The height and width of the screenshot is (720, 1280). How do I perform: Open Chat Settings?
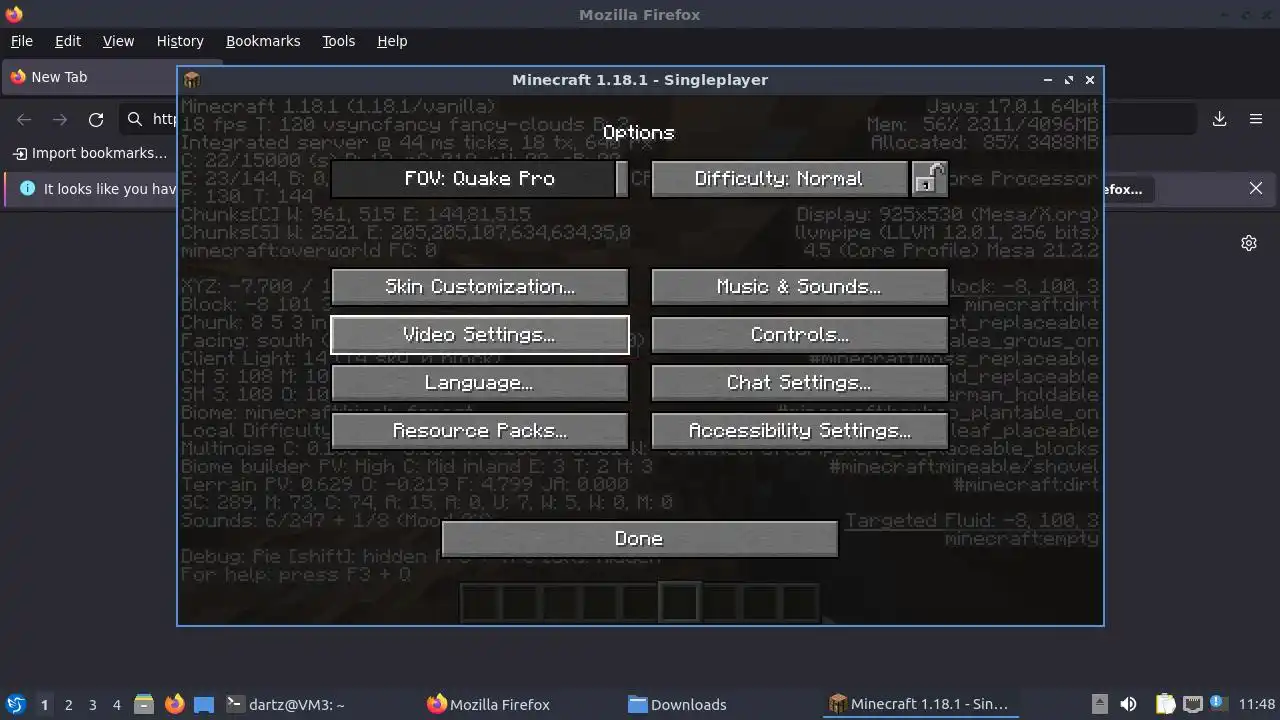(799, 383)
